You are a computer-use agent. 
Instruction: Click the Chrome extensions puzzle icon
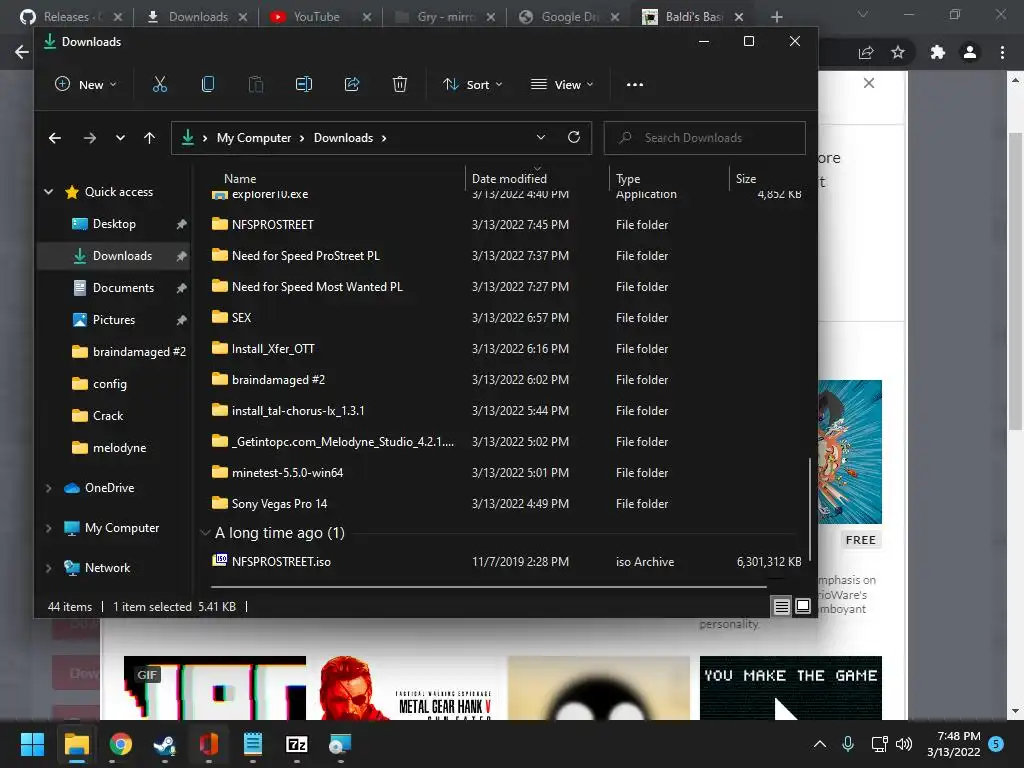pos(938,52)
